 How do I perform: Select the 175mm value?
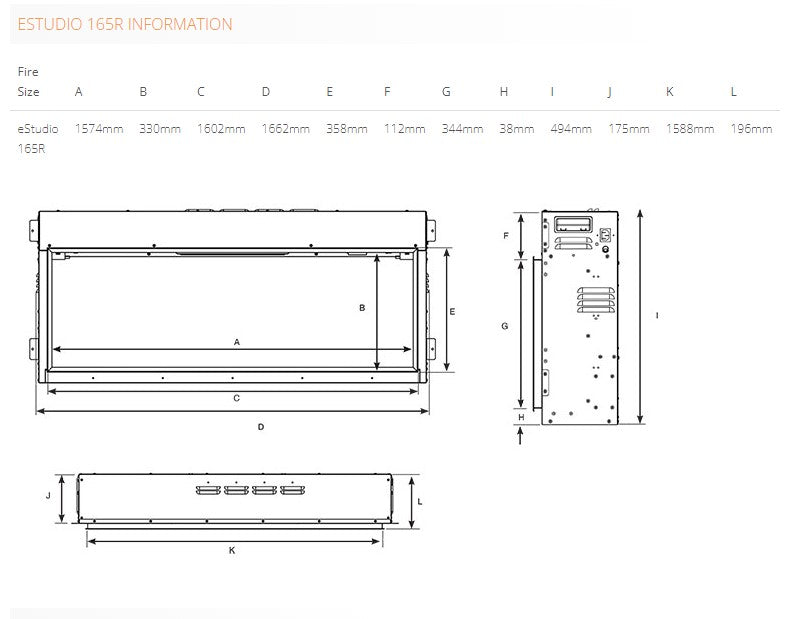point(628,128)
